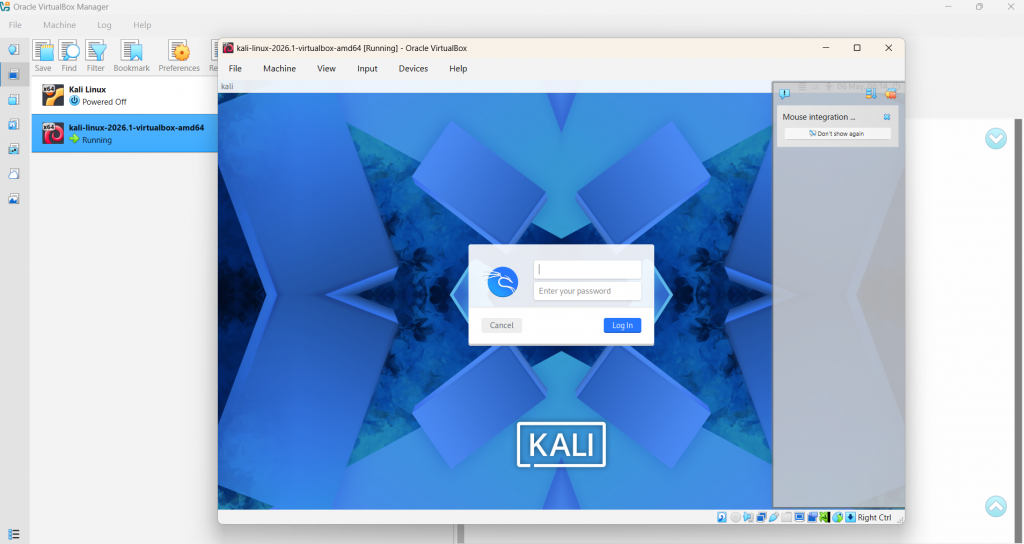Click the optical disc icon in VM status bar
The width and height of the screenshot is (1024, 544).
pos(735,517)
